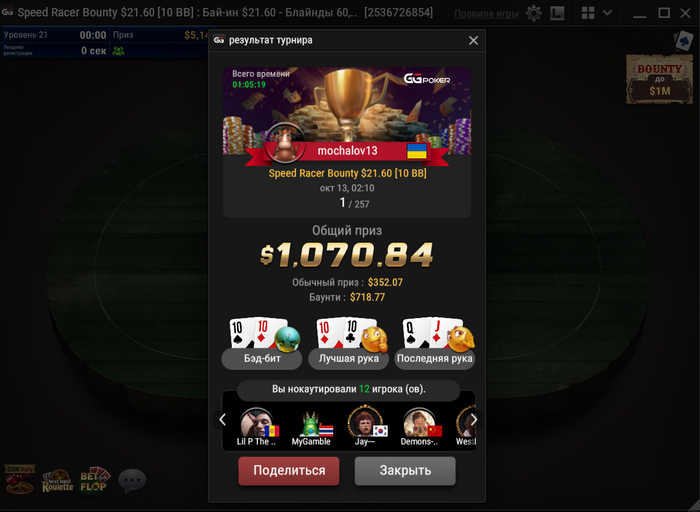
Task: Show previous knocked-out players with left arrow
Action: (x=223, y=420)
